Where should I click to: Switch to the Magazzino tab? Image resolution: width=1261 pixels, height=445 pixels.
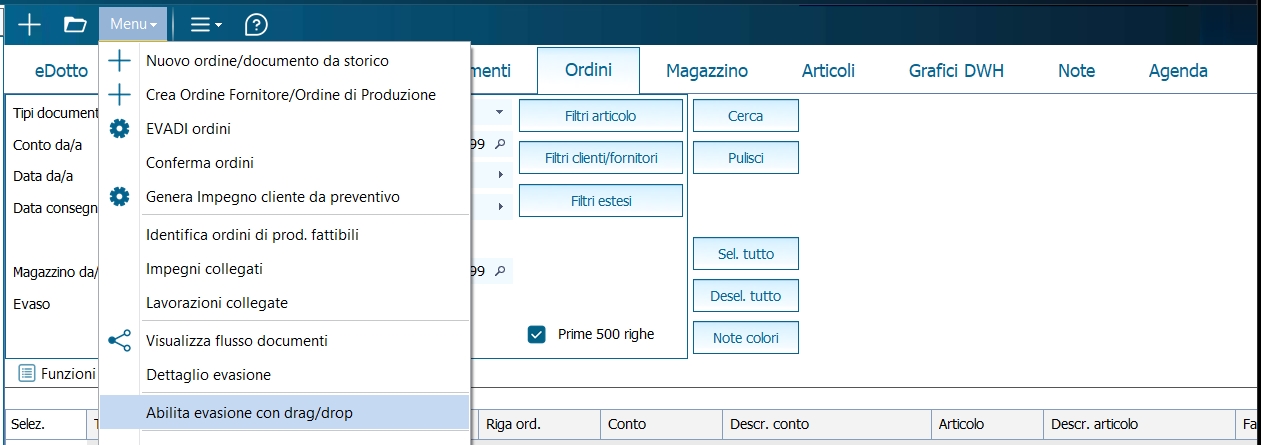pos(707,71)
